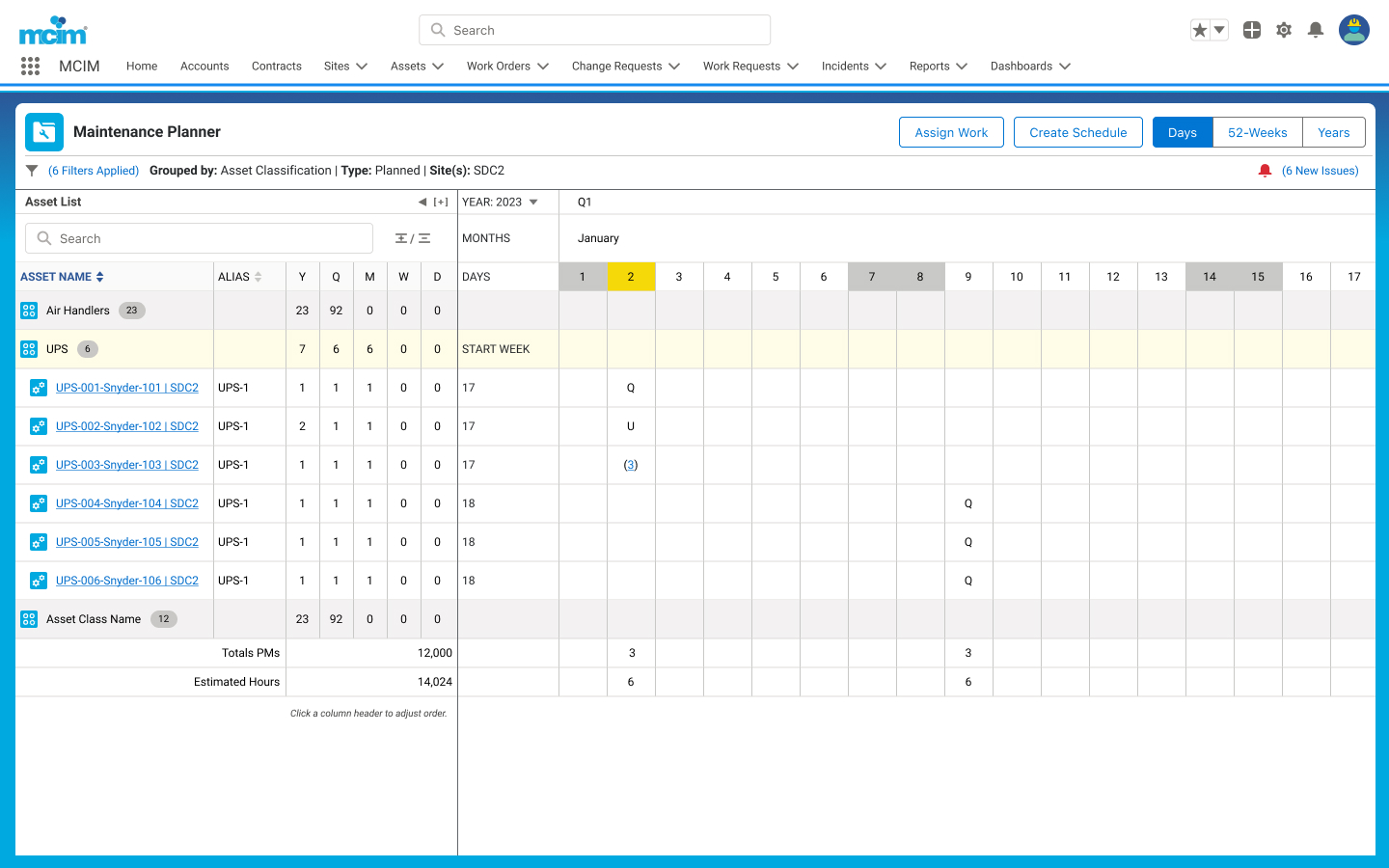The height and width of the screenshot is (868, 1389).
Task: Click the favorites star icon
Action: point(1200,30)
